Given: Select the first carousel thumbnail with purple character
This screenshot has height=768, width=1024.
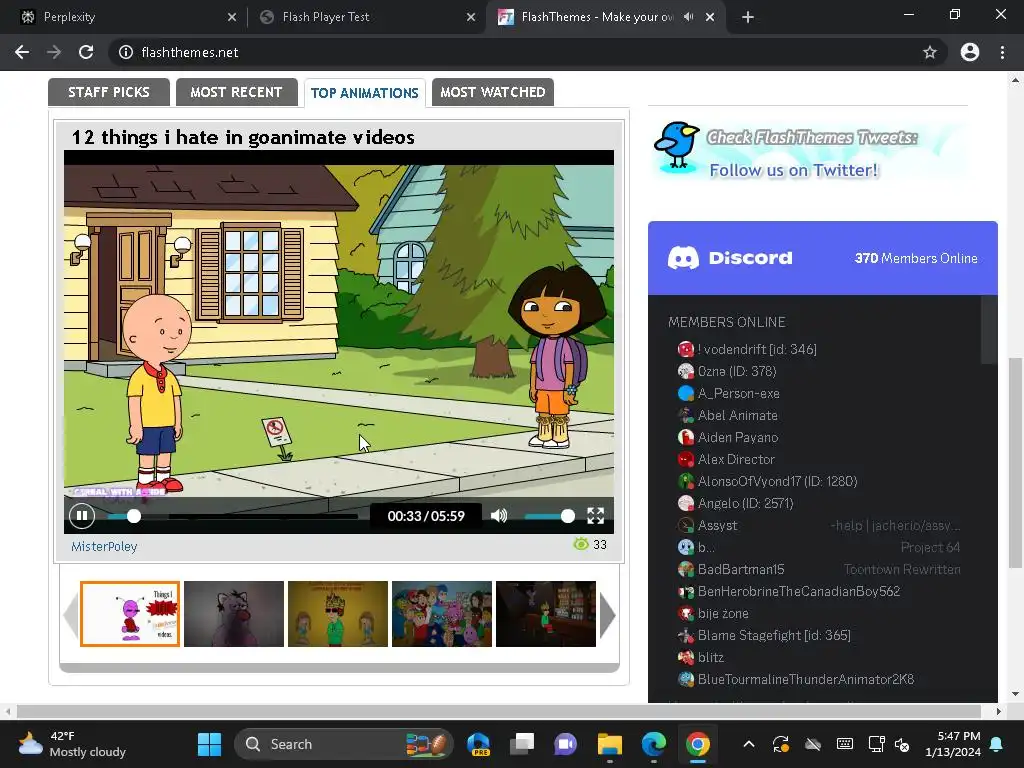Looking at the screenshot, I should click(x=130, y=614).
